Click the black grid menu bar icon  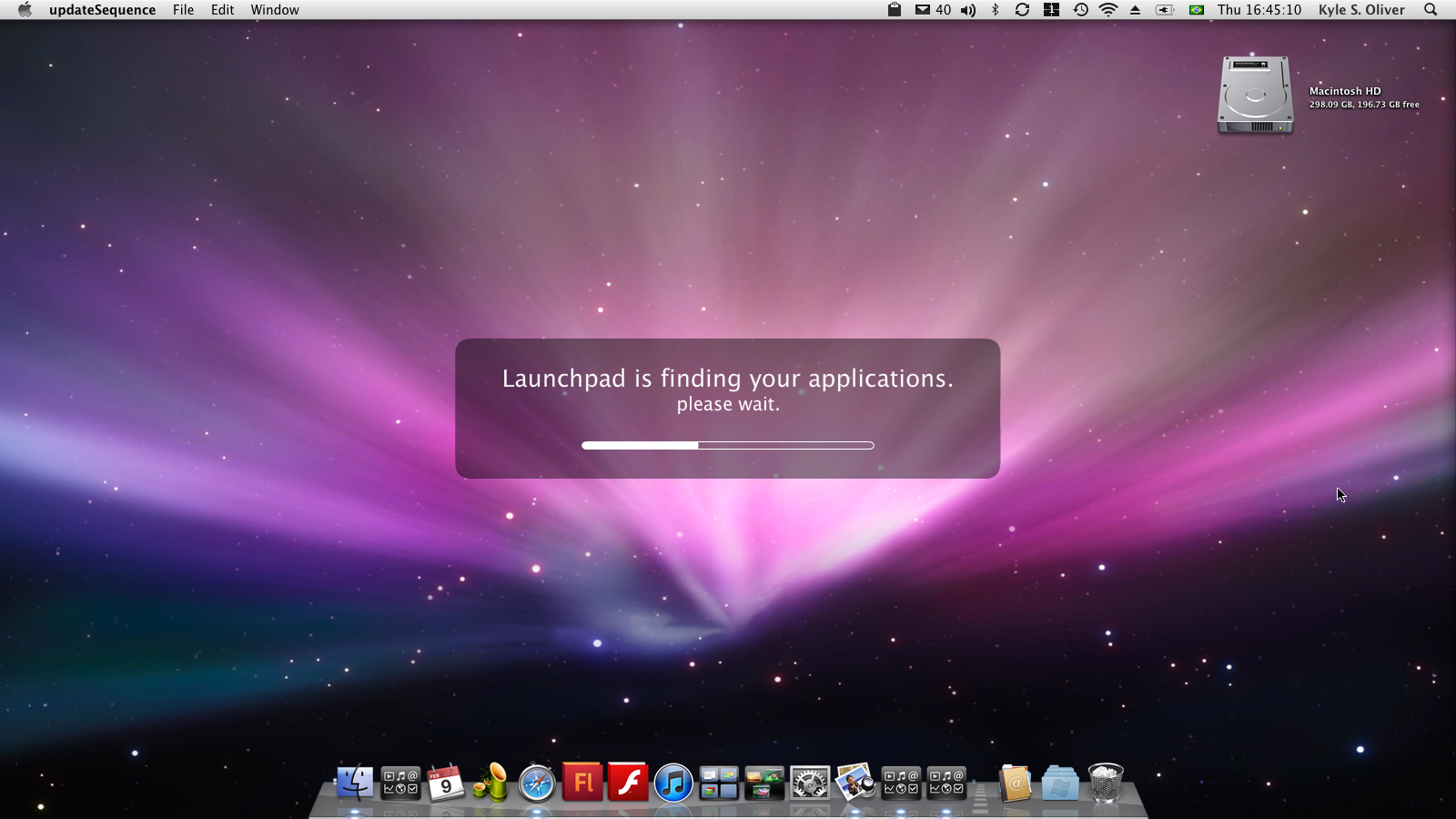point(1051,10)
